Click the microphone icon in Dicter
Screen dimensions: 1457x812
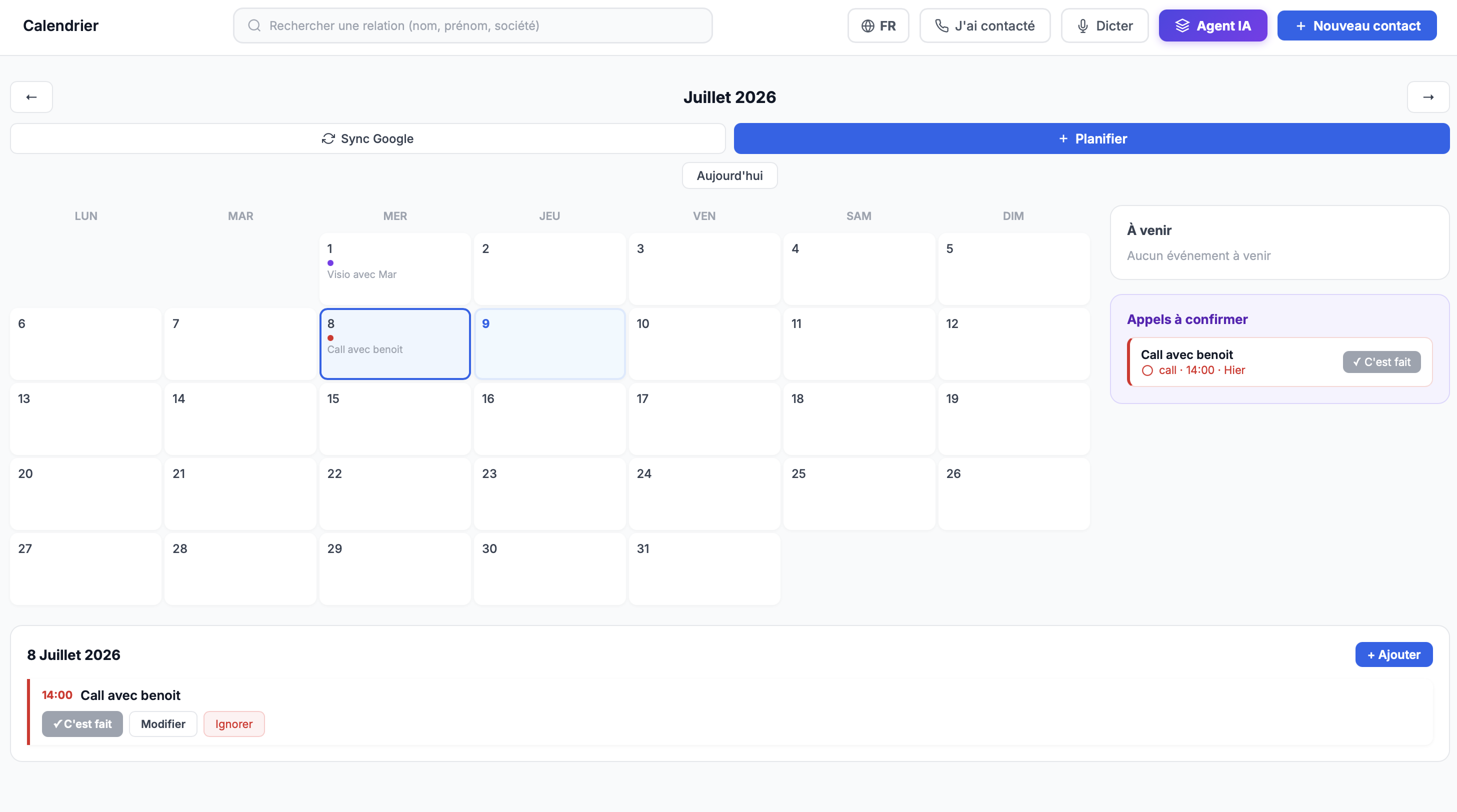1082,26
